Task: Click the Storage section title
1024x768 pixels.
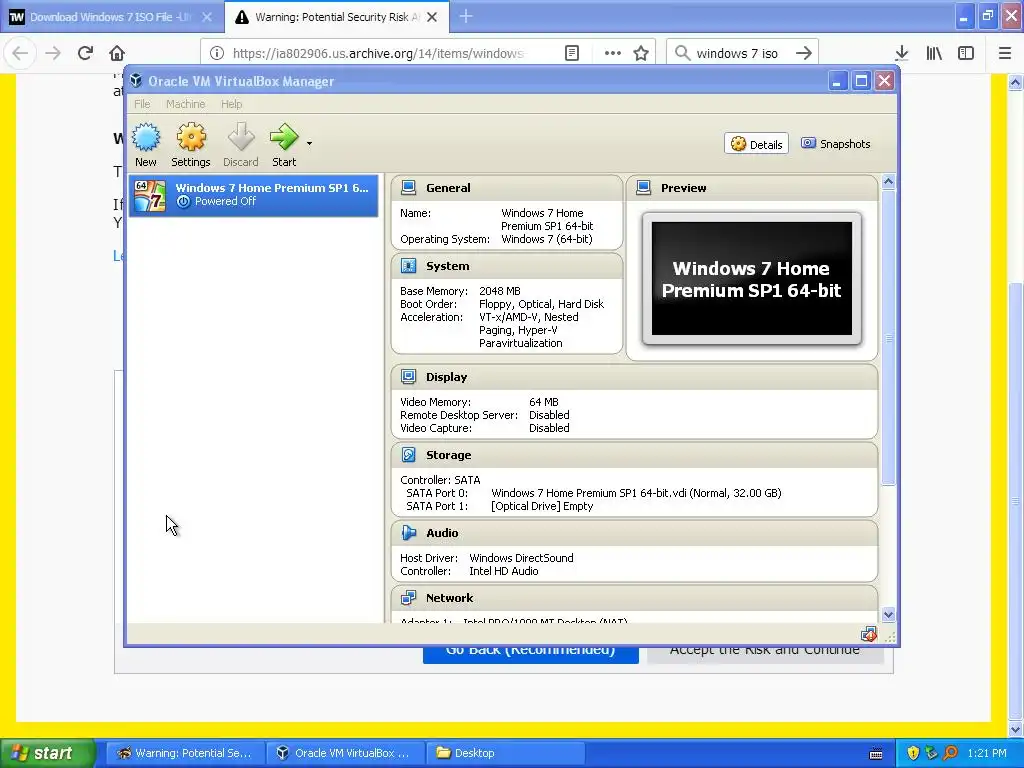Action: pos(449,455)
